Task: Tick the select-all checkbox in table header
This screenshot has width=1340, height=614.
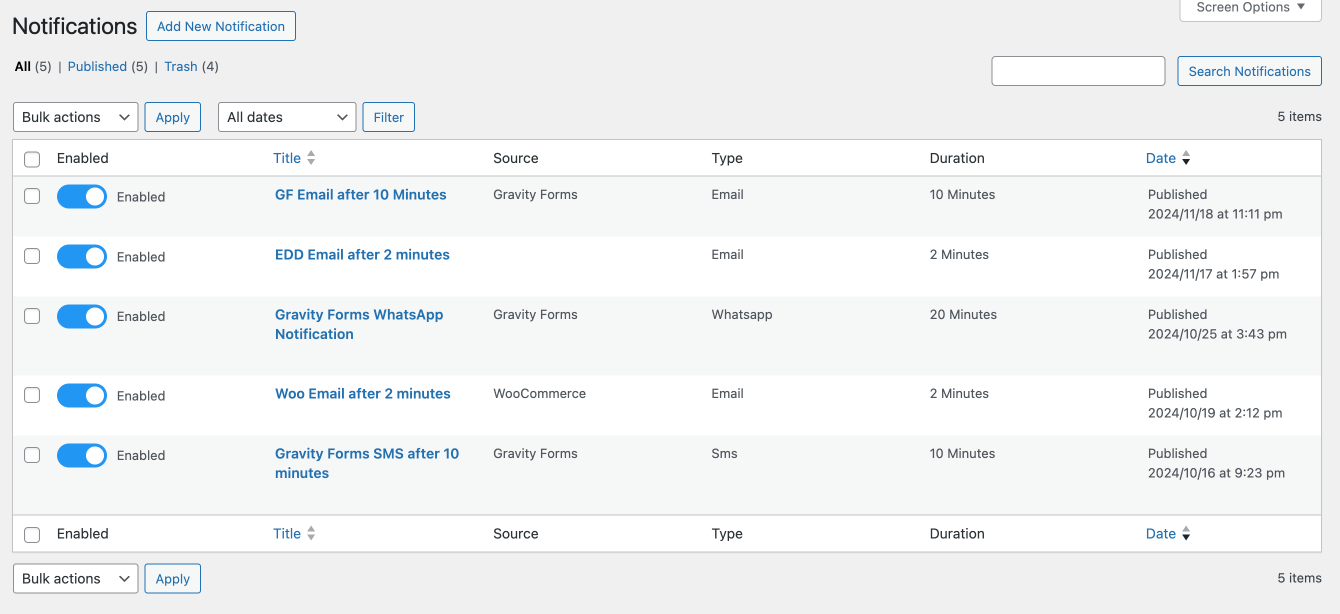Action: (32, 159)
